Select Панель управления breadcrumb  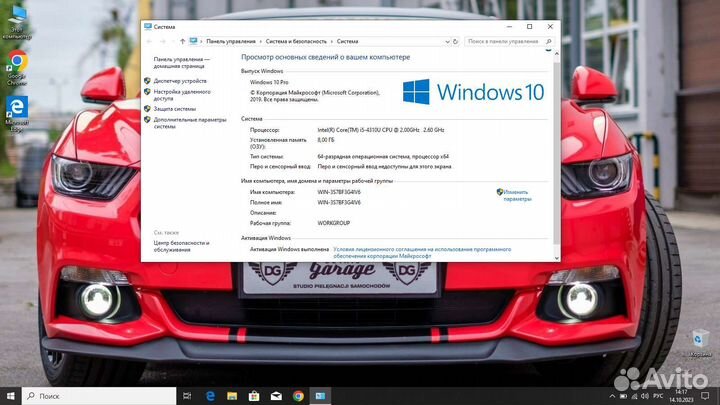[x=231, y=41]
